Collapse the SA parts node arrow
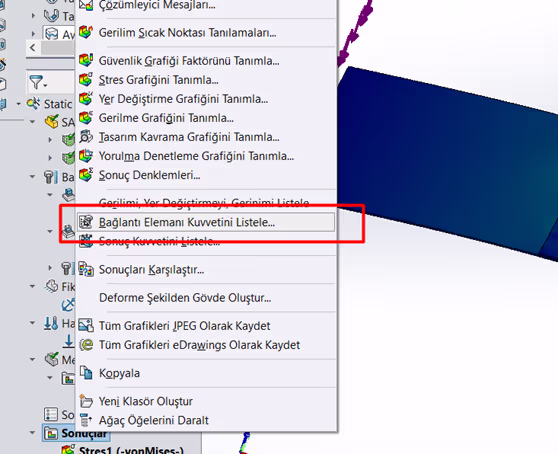 tap(32, 122)
